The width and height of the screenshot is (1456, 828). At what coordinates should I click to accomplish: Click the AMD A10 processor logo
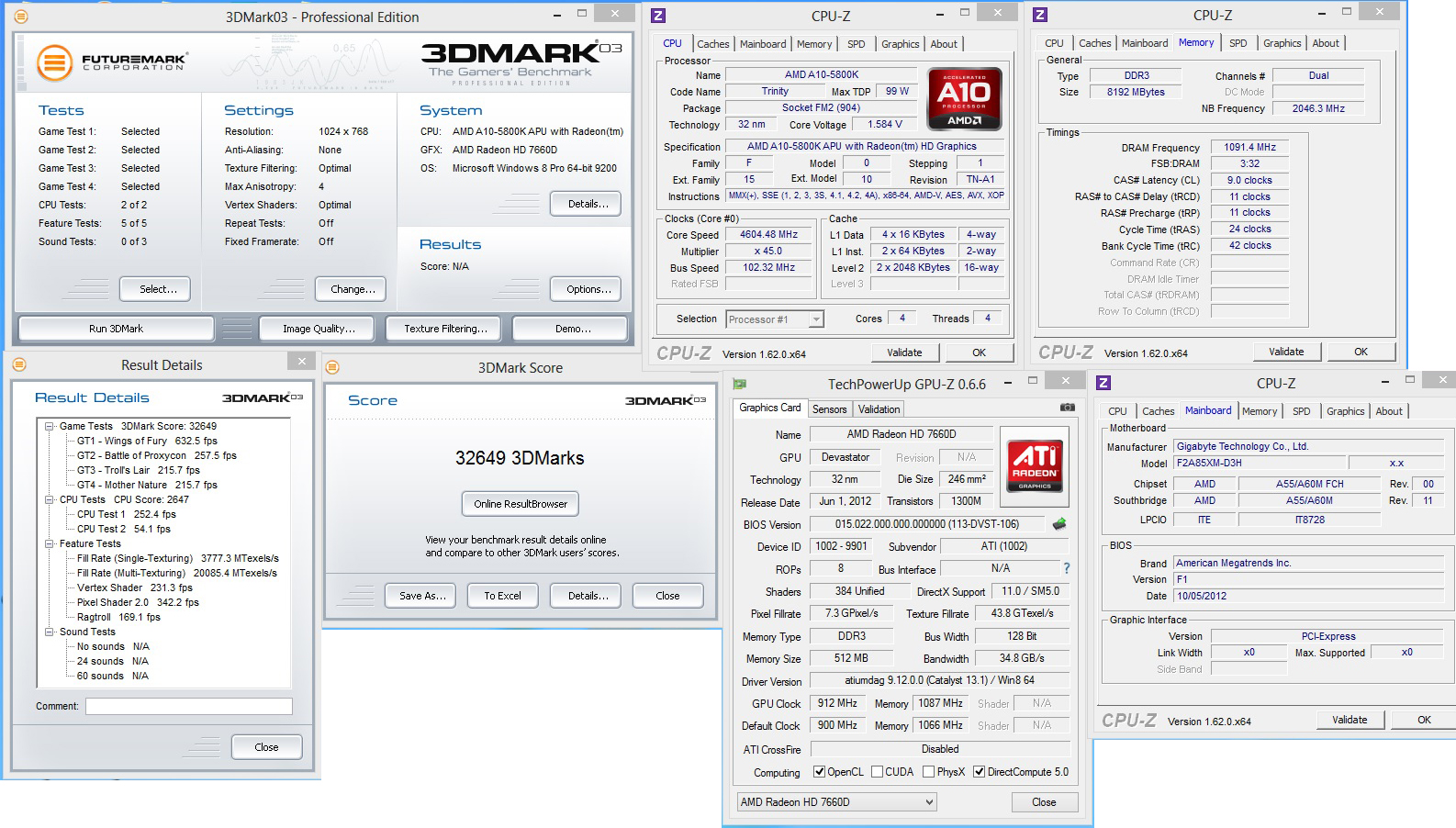(x=964, y=98)
